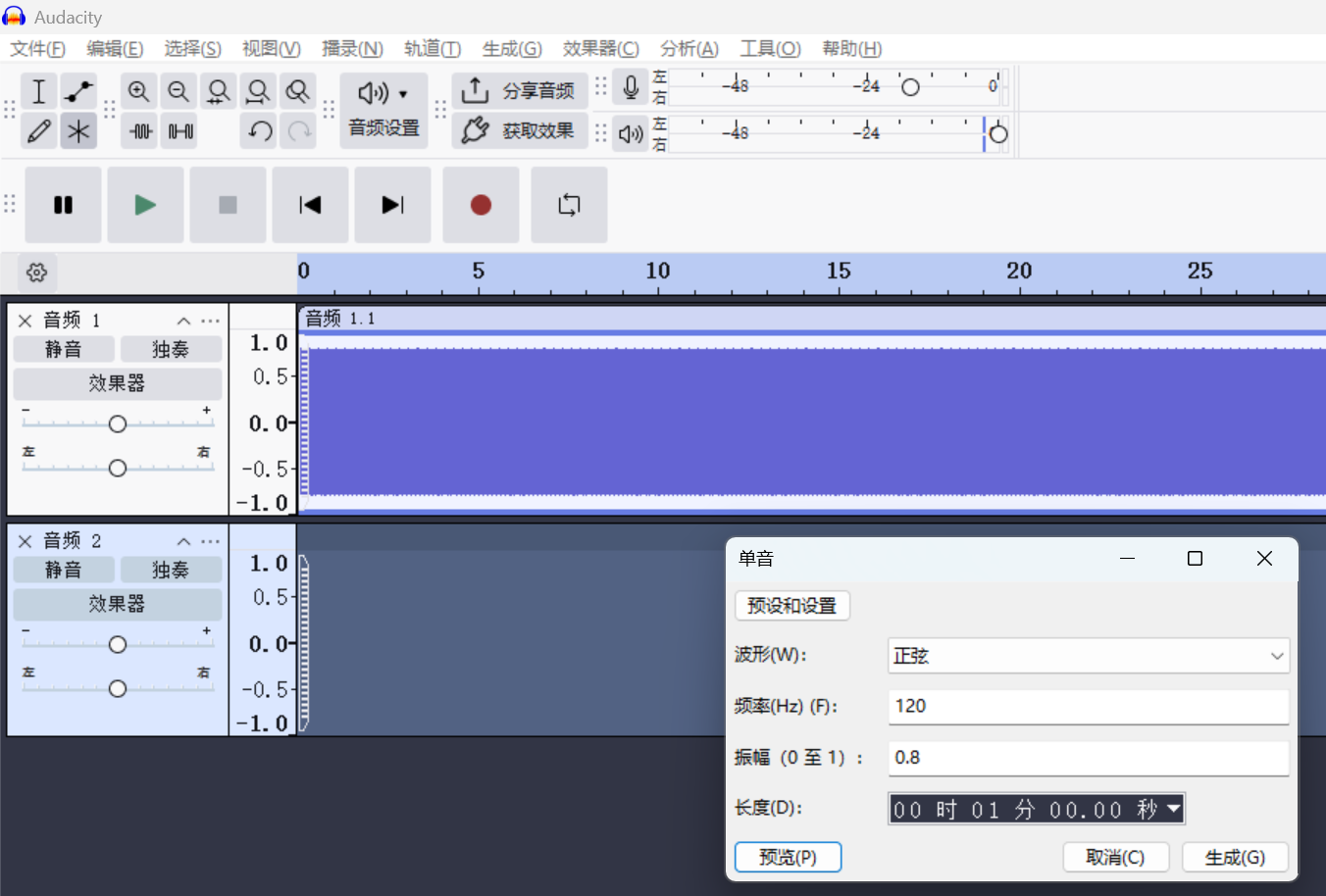
Task: Open the 效果器(C) menu
Action: click(601, 49)
